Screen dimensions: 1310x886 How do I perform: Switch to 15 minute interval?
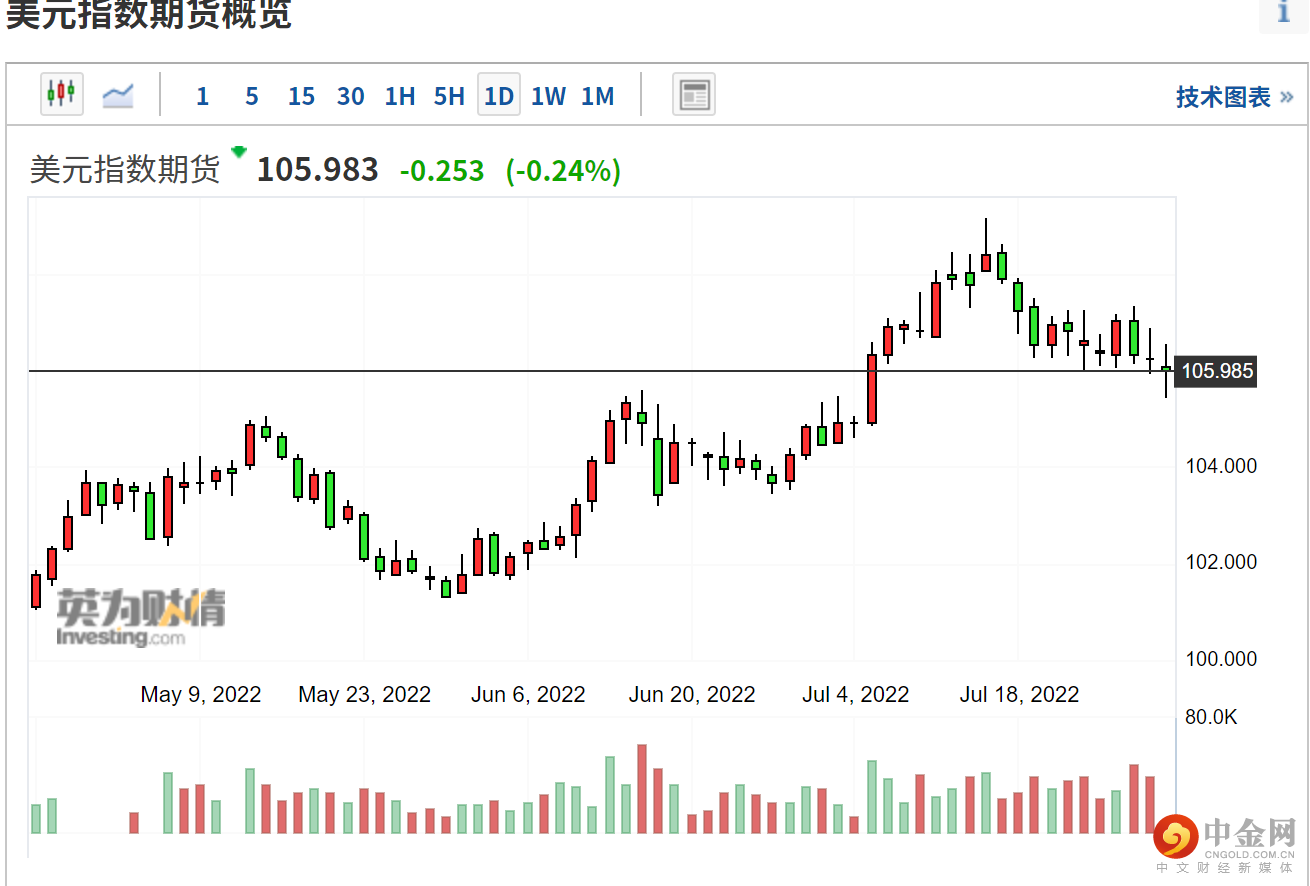click(300, 96)
